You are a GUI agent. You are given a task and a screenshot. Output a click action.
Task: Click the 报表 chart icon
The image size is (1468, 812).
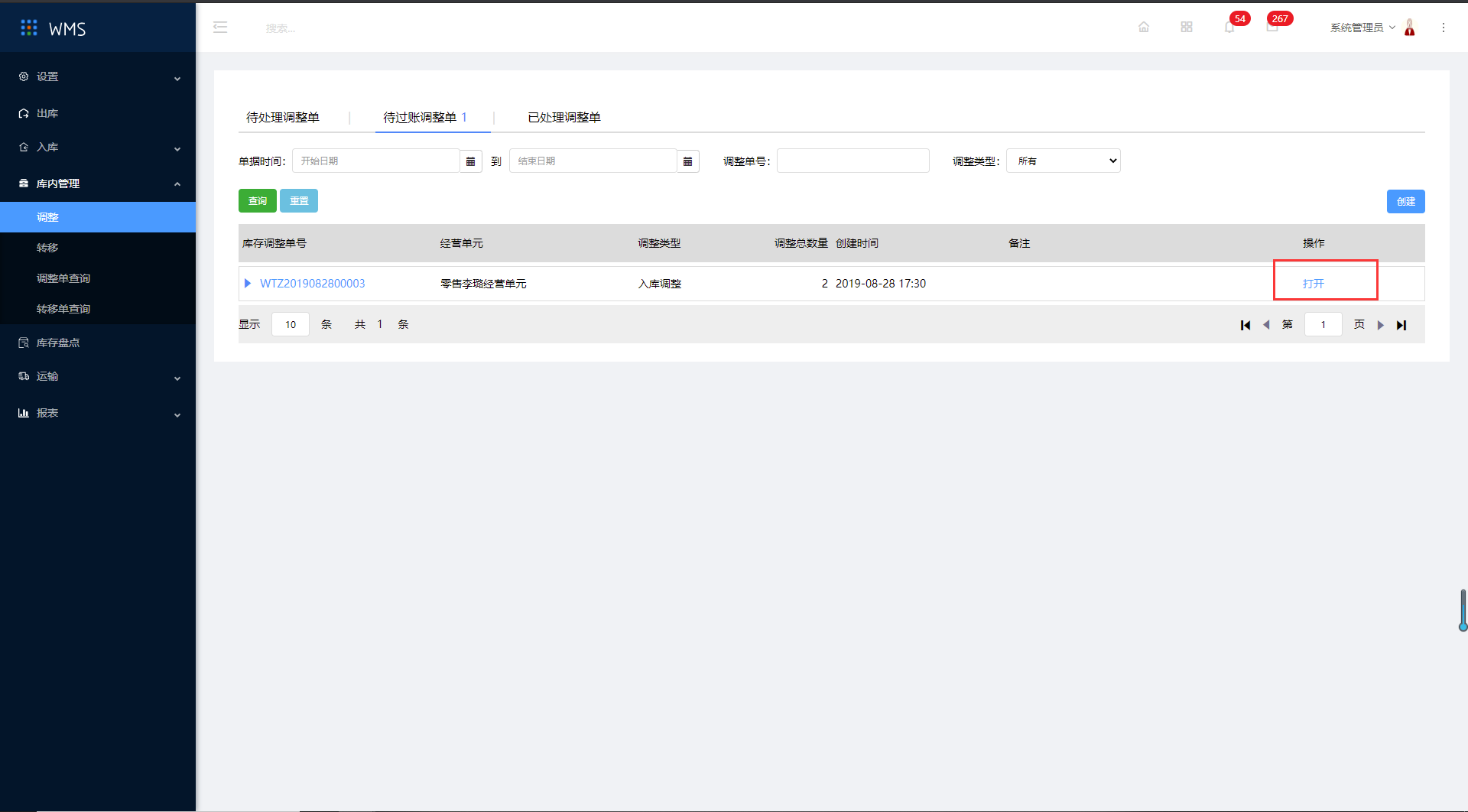tap(24, 413)
